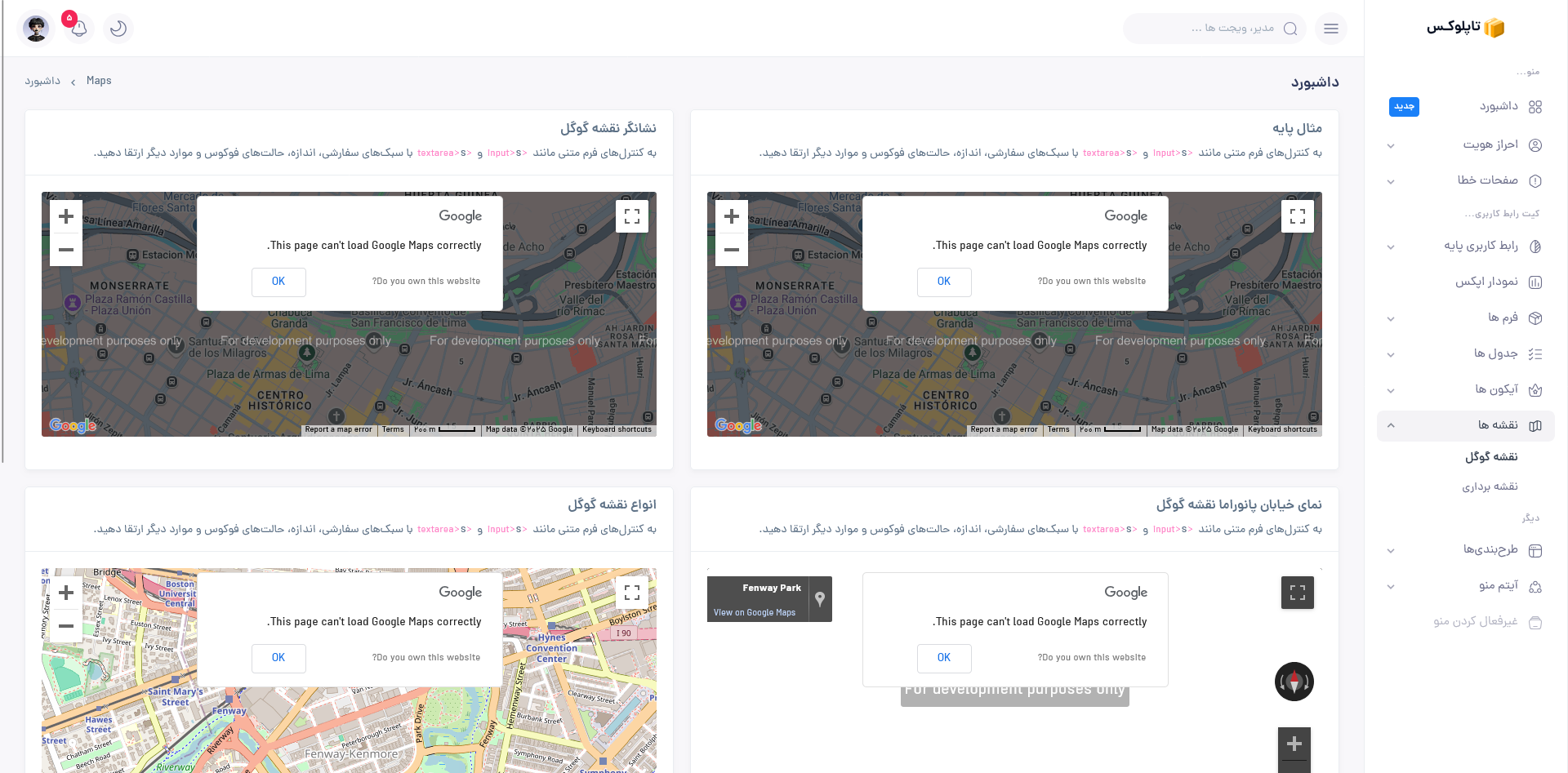
Task: Click the آیتم منو share icon
Action: click(x=1535, y=587)
